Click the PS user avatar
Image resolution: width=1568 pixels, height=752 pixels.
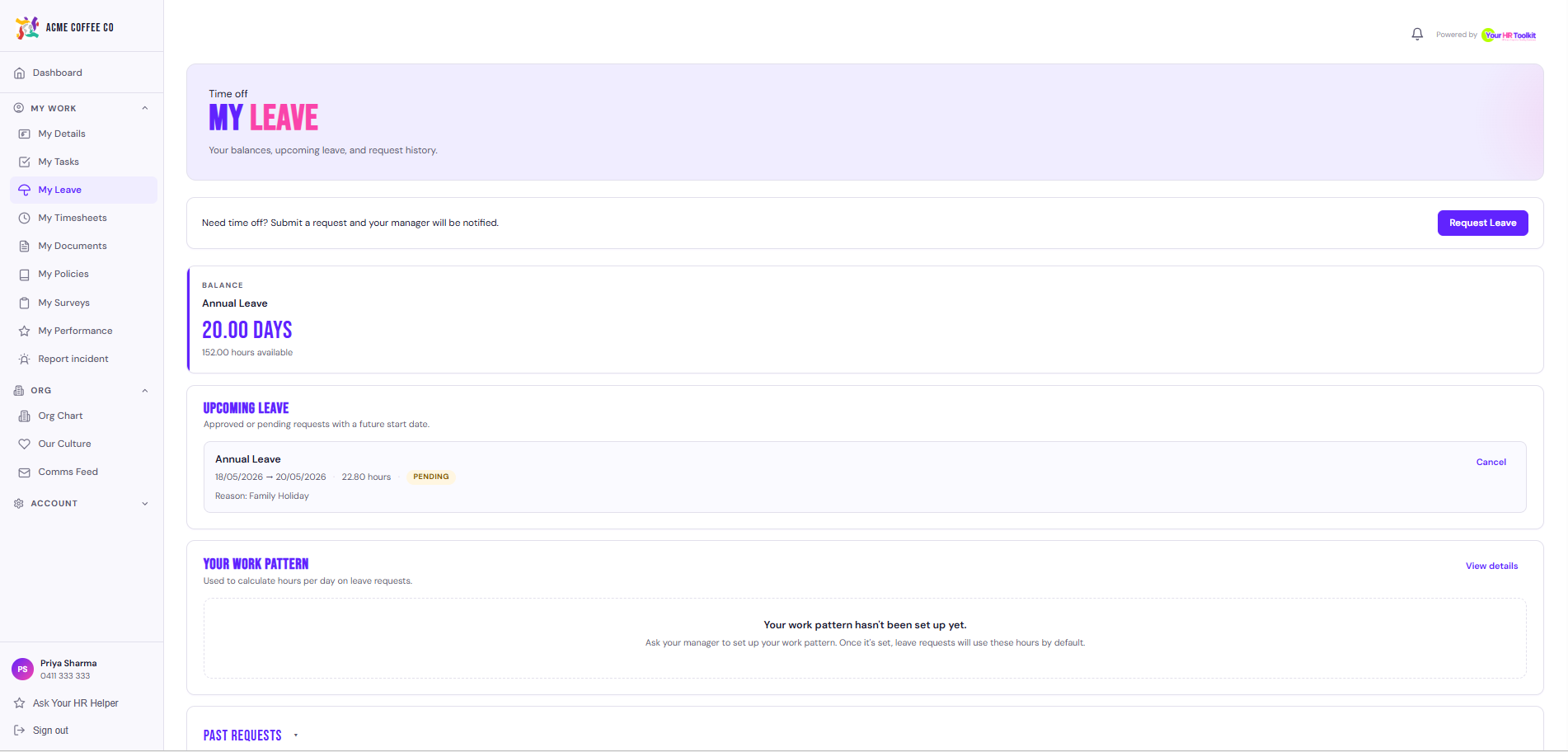point(23,670)
